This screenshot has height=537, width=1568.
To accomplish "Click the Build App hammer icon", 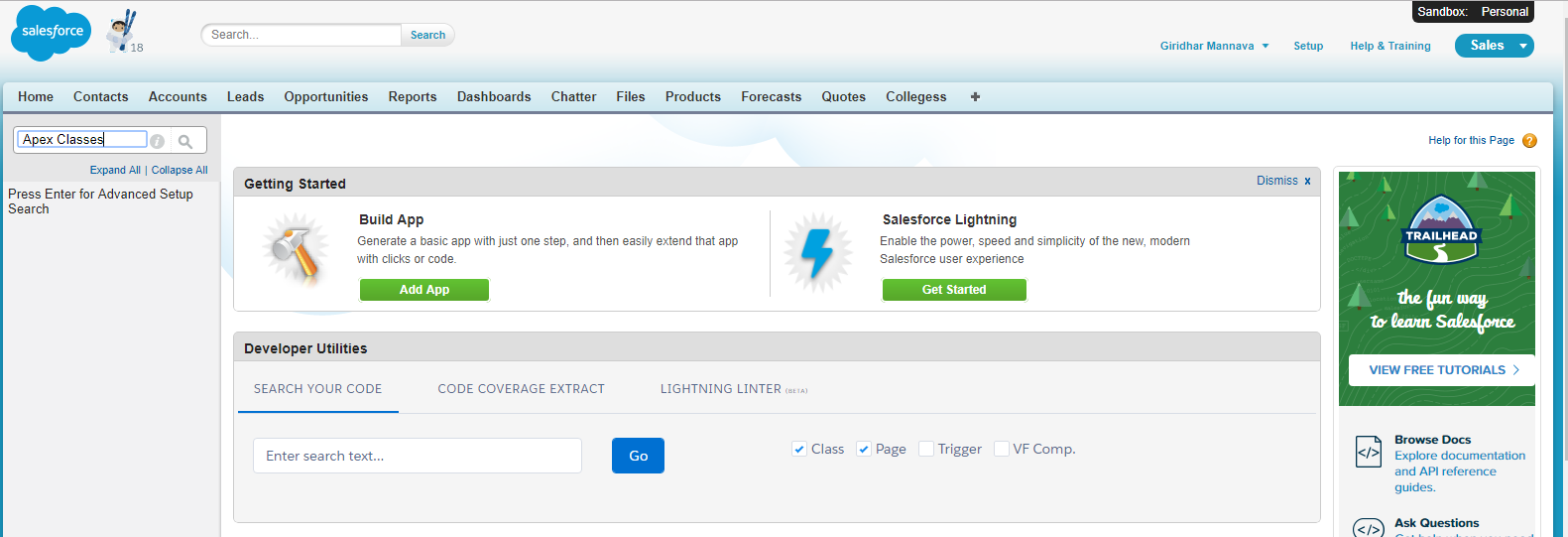I will [x=296, y=251].
